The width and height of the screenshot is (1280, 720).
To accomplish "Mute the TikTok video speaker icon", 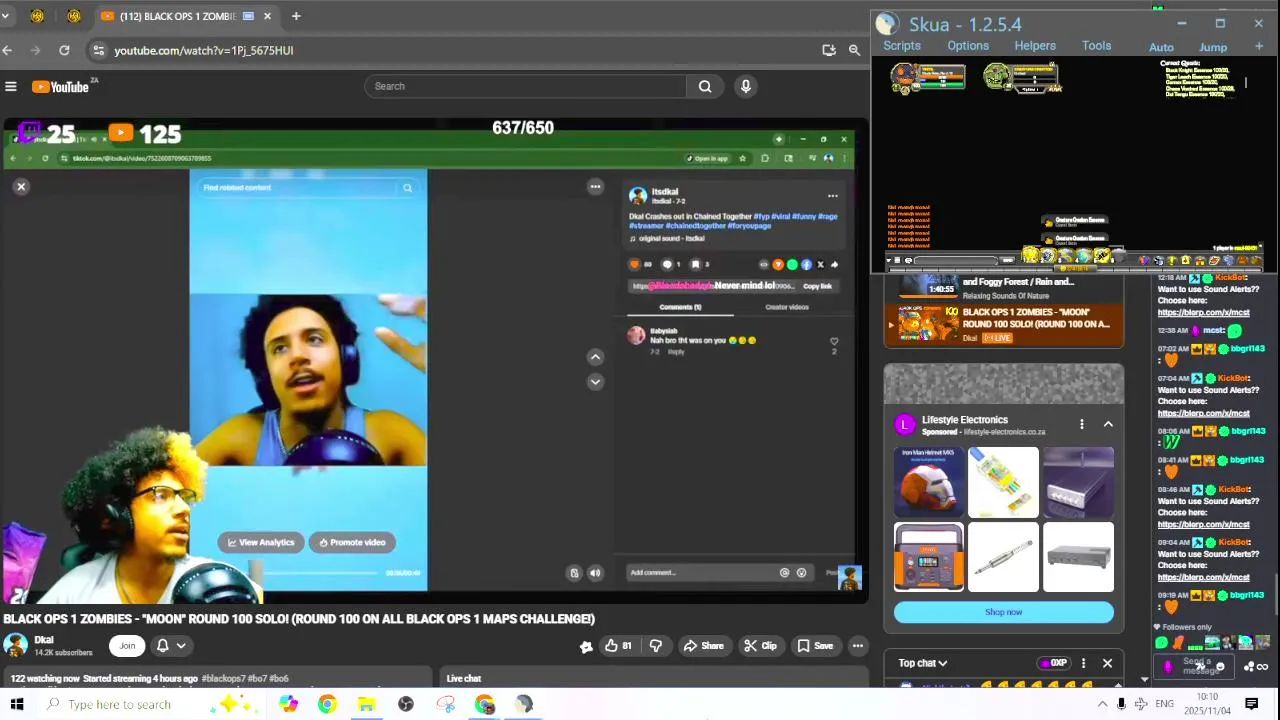I will point(595,573).
